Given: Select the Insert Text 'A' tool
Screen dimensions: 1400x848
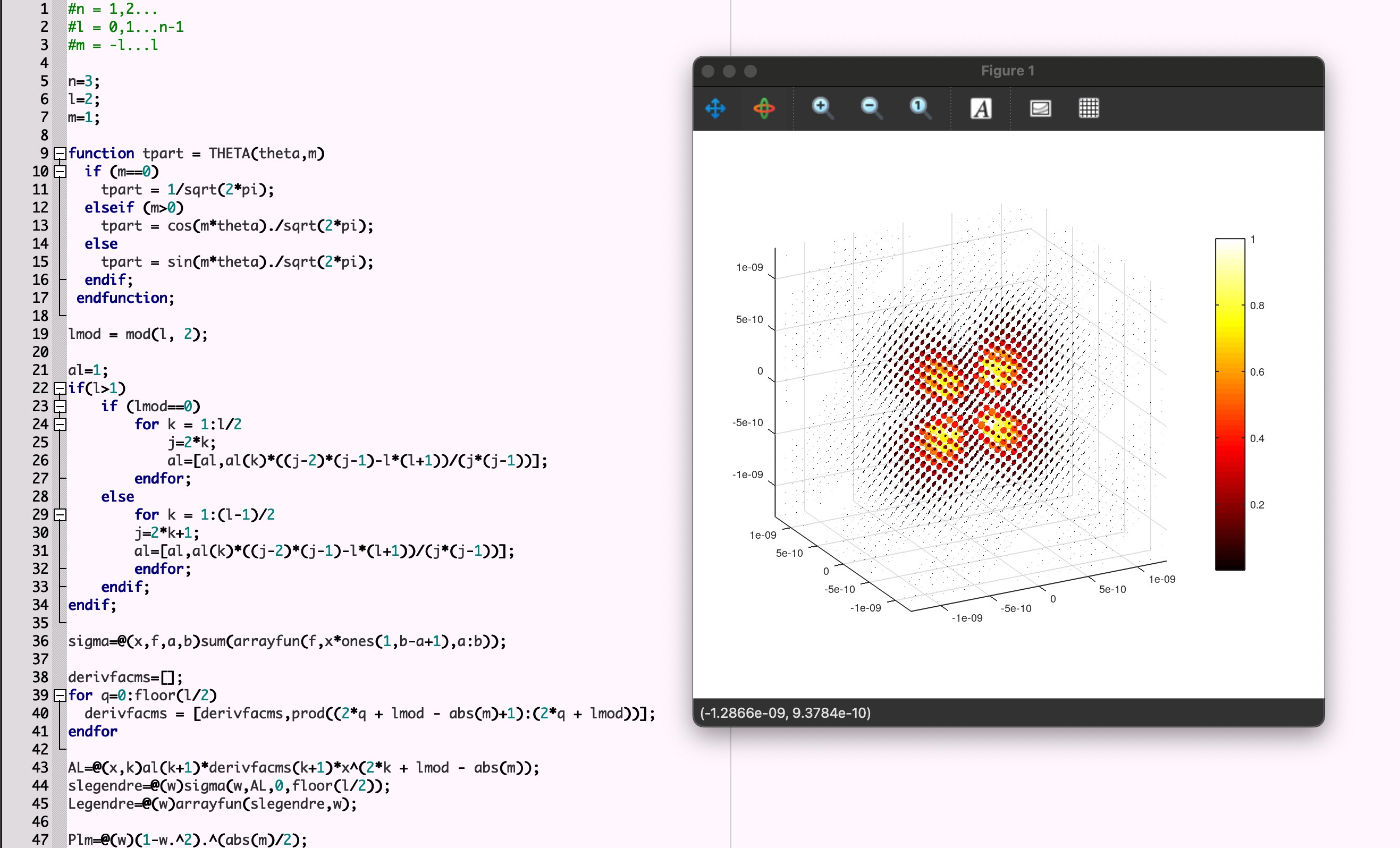Looking at the screenshot, I should coord(981,108).
